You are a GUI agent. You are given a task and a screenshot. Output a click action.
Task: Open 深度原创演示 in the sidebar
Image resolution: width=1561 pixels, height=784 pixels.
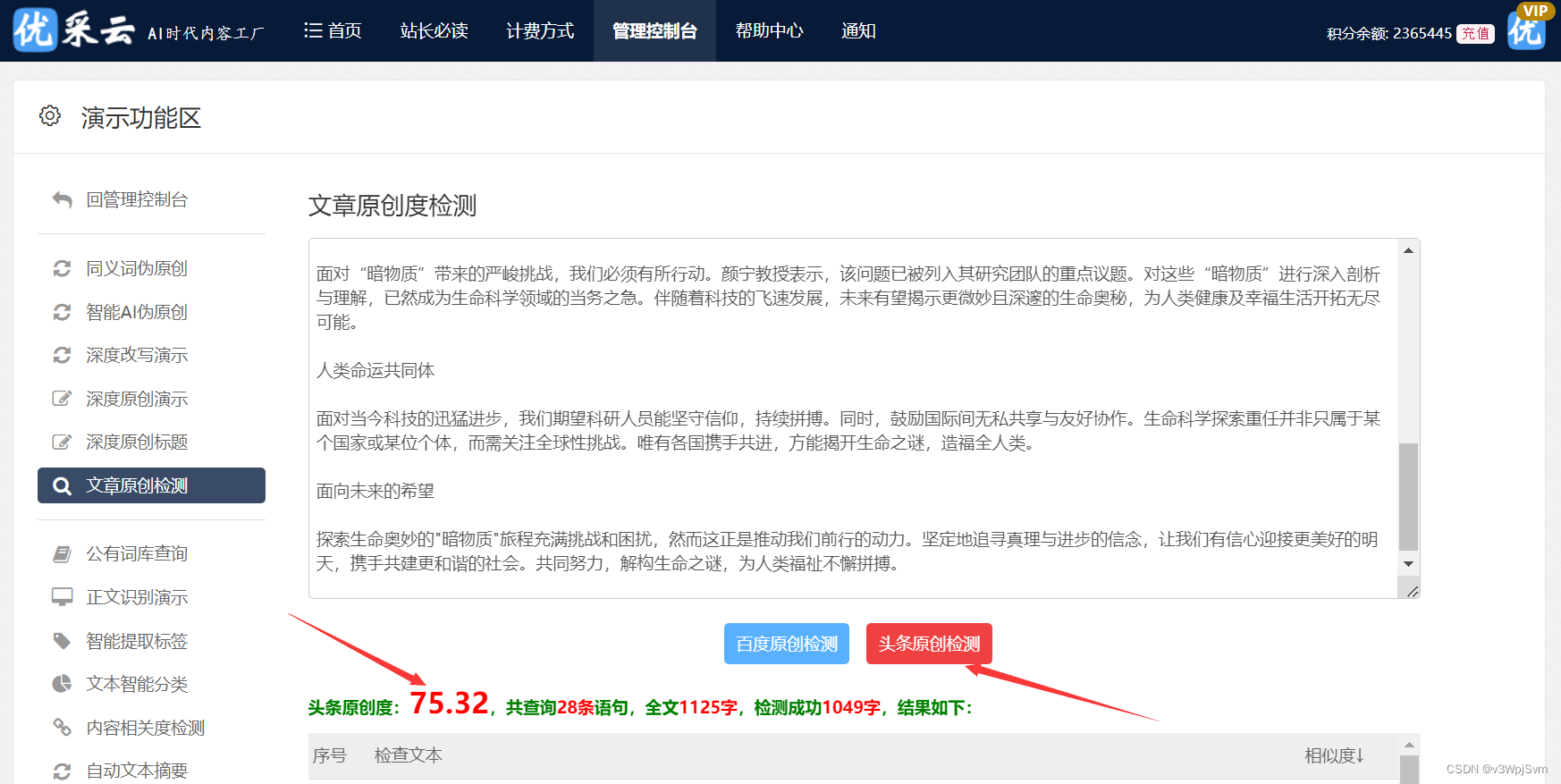[137, 399]
